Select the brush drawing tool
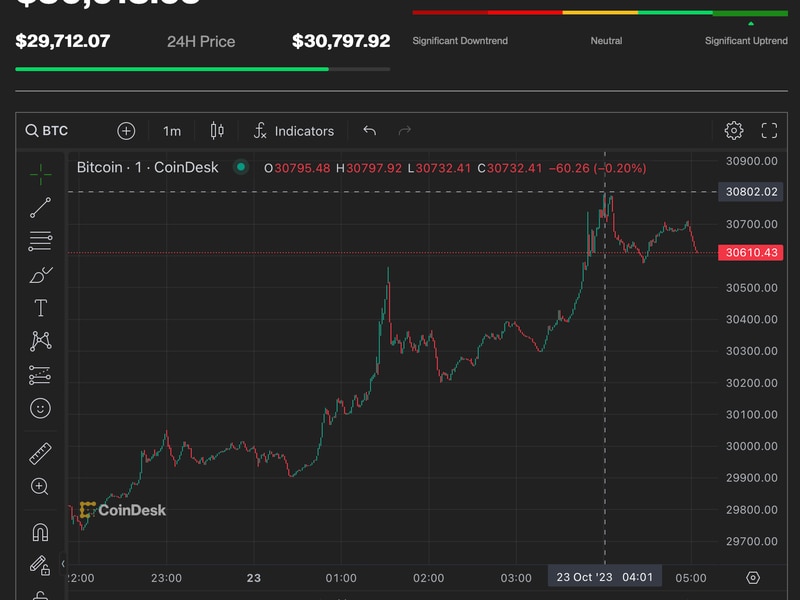Viewport: 800px width, 600px height. [x=40, y=275]
